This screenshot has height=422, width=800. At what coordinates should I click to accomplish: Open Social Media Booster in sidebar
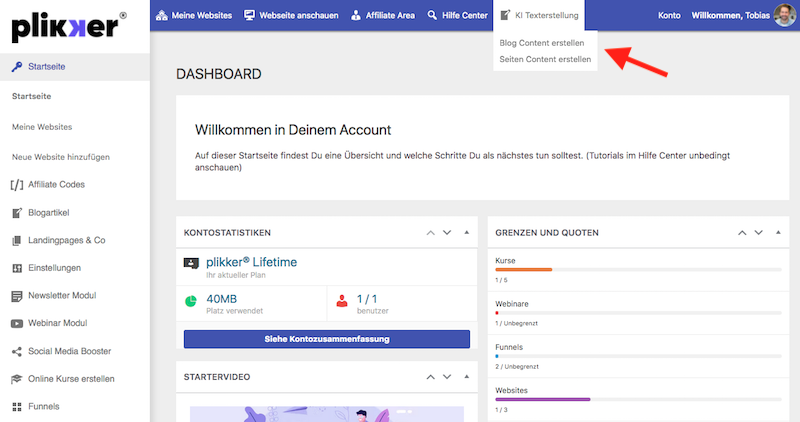[69, 351]
